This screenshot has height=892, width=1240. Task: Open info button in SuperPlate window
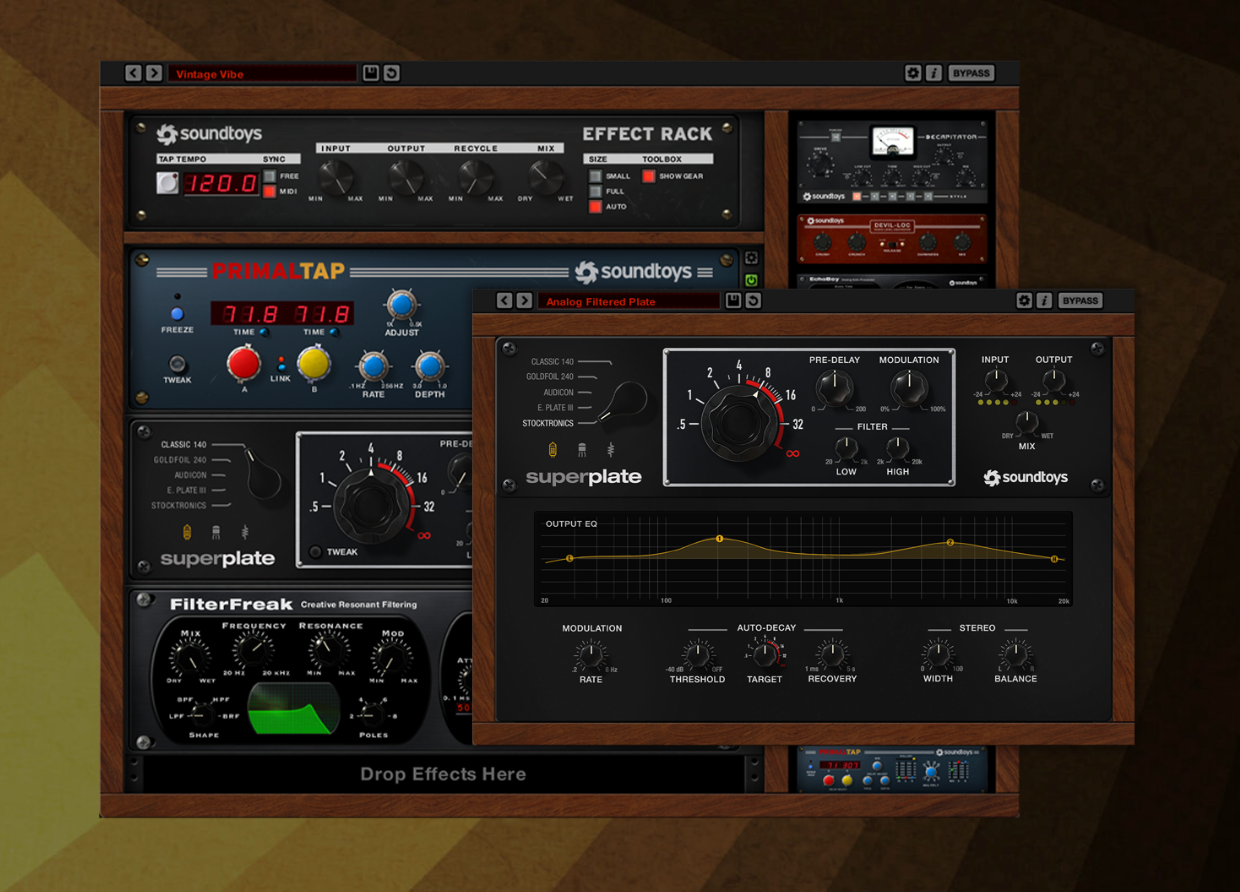(x=1045, y=300)
